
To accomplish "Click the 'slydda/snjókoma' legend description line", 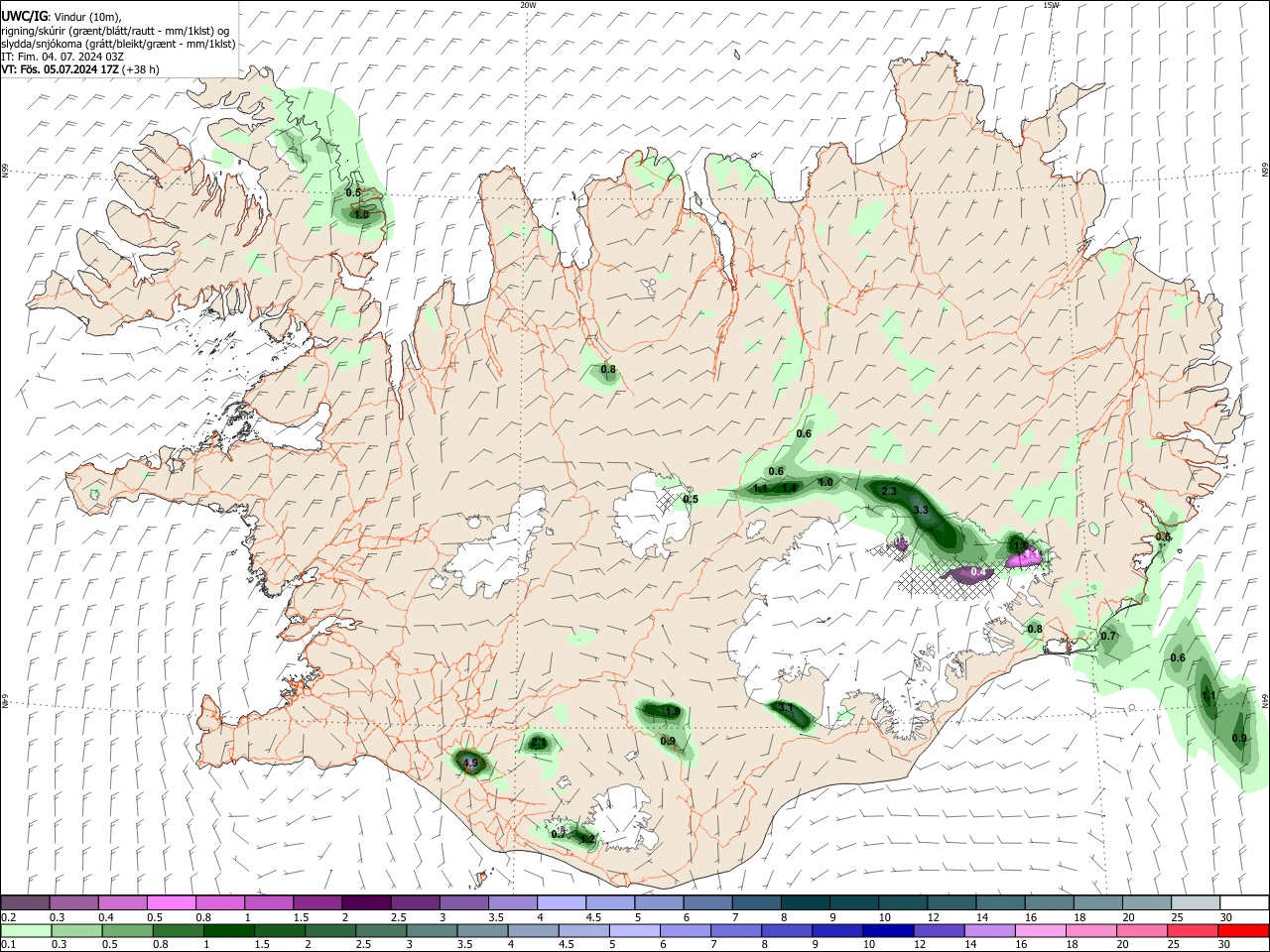I will pyautogui.click(x=118, y=44).
